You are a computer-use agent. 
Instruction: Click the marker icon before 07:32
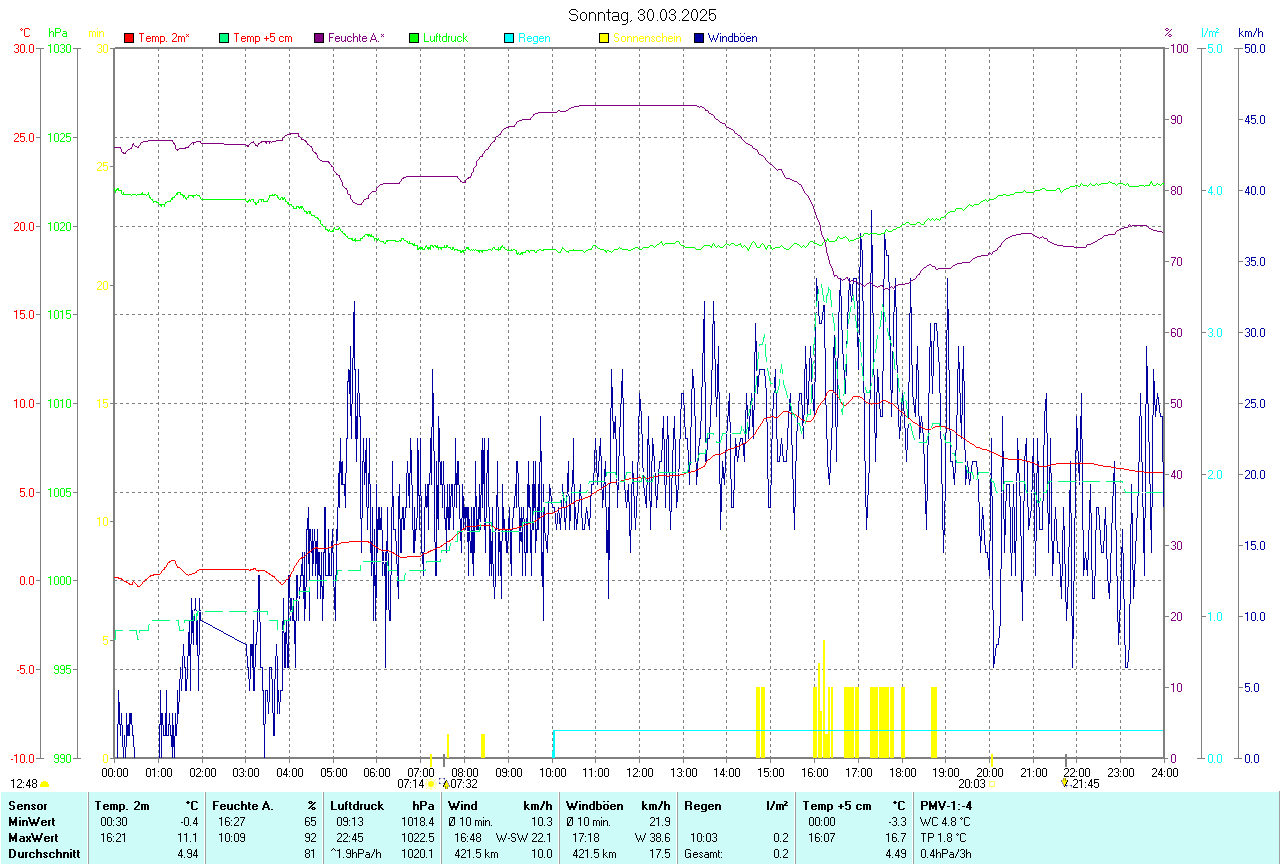pos(445,784)
